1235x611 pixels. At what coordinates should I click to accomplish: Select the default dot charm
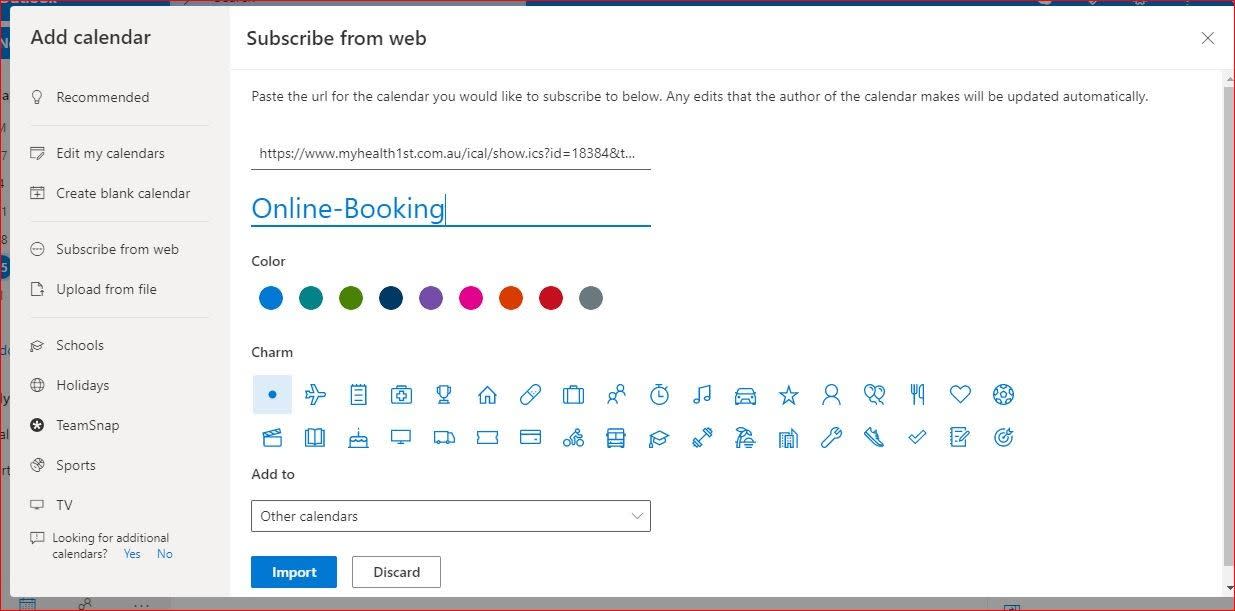272,395
